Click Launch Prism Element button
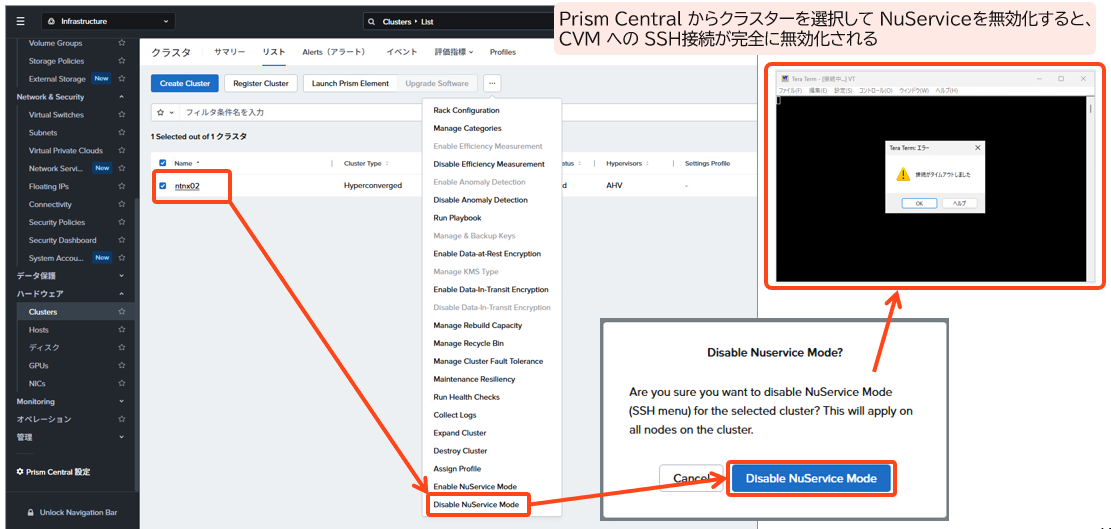This screenshot has width=1111, height=529. (350, 83)
